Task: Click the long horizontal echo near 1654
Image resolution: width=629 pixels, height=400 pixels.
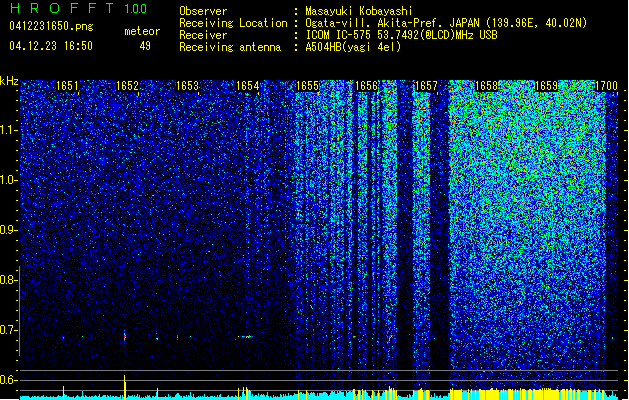Action: [x=244, y=337]
